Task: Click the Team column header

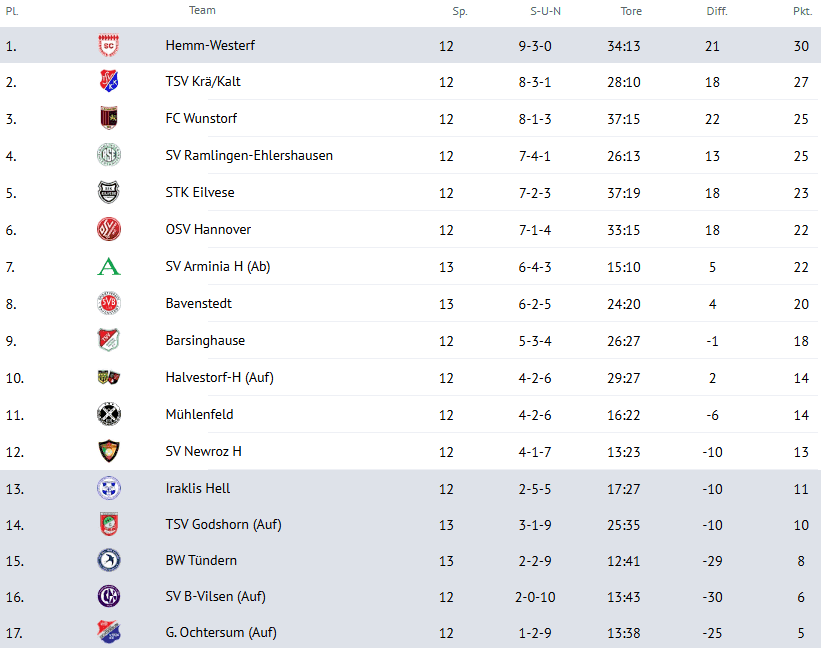Action: (202, 11)
